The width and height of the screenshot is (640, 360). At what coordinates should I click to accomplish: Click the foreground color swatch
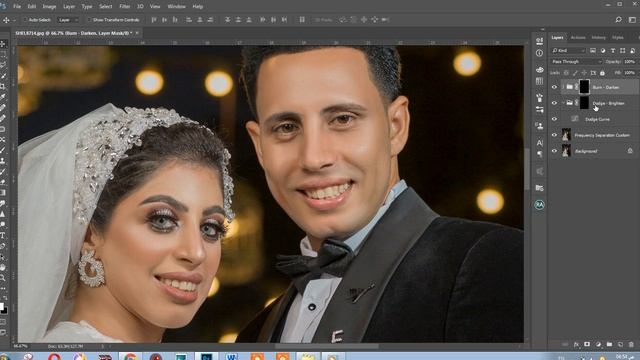1,306
